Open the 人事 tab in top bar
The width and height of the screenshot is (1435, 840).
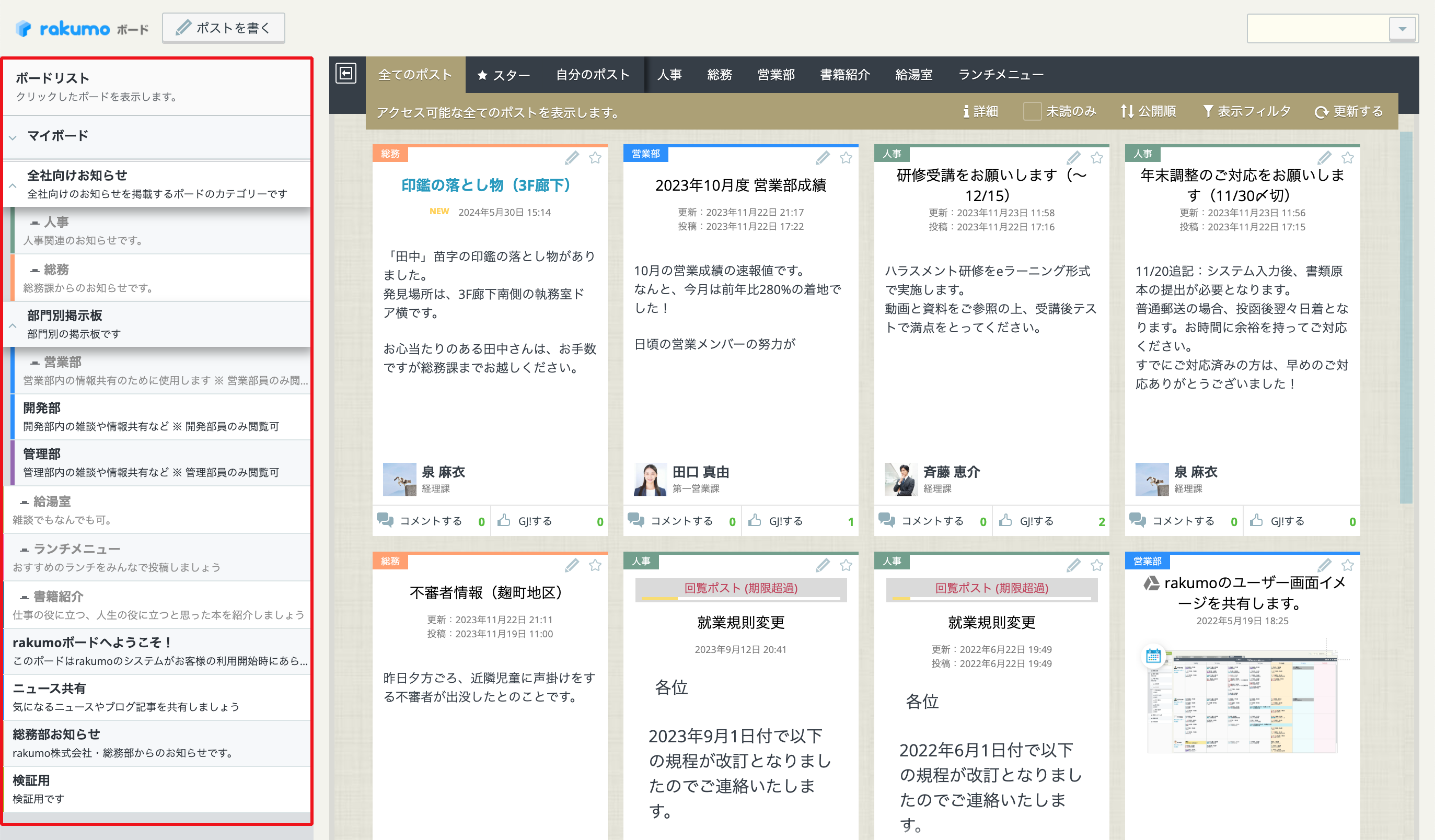[x=669, y=75]
